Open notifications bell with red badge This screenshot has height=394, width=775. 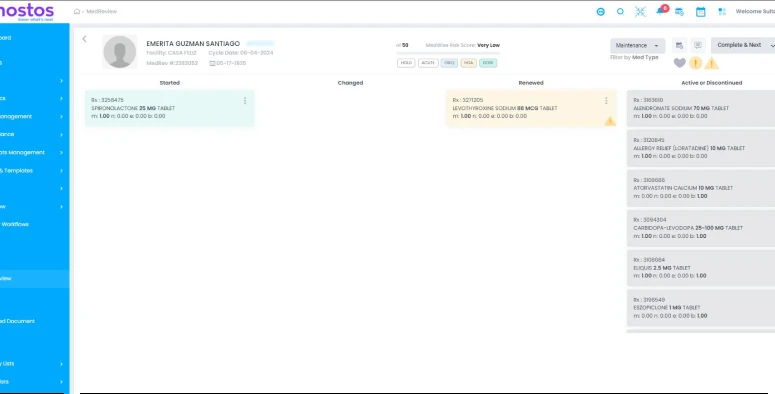661,10
